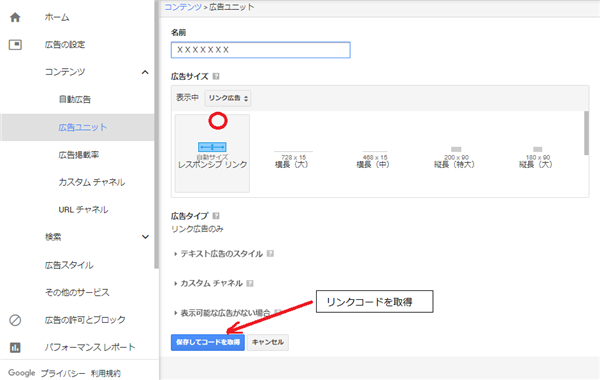
Task: Select the 728 x 15 横長(大) size
Action: [293, 158]
